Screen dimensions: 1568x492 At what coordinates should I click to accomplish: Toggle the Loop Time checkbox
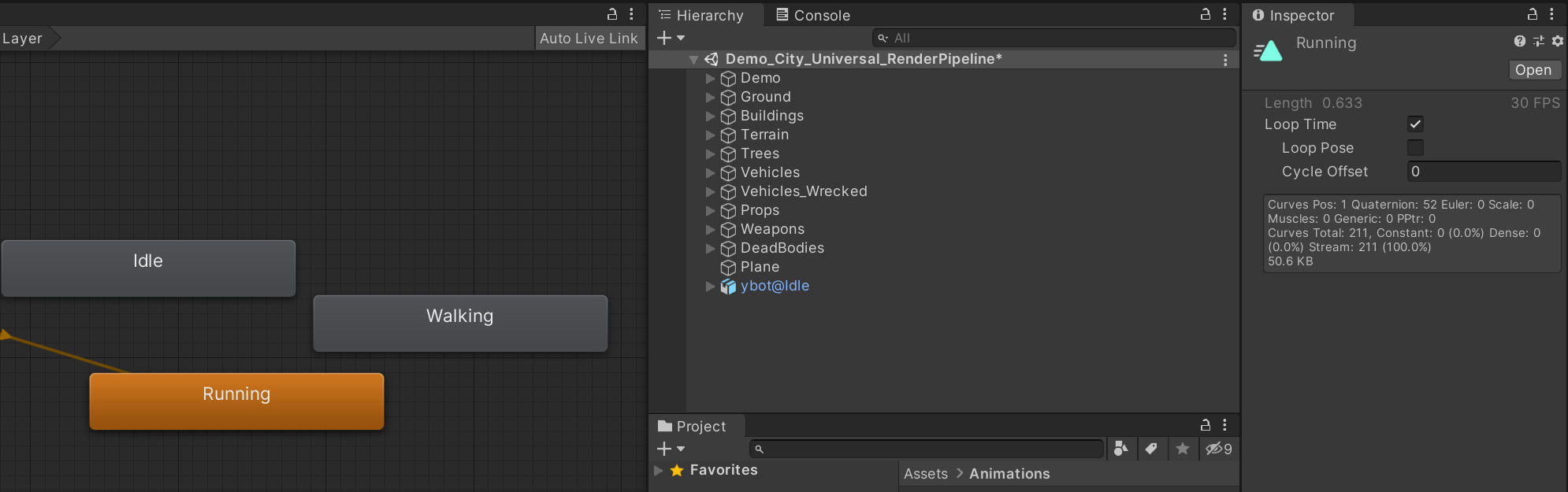tap(1415, 124)
